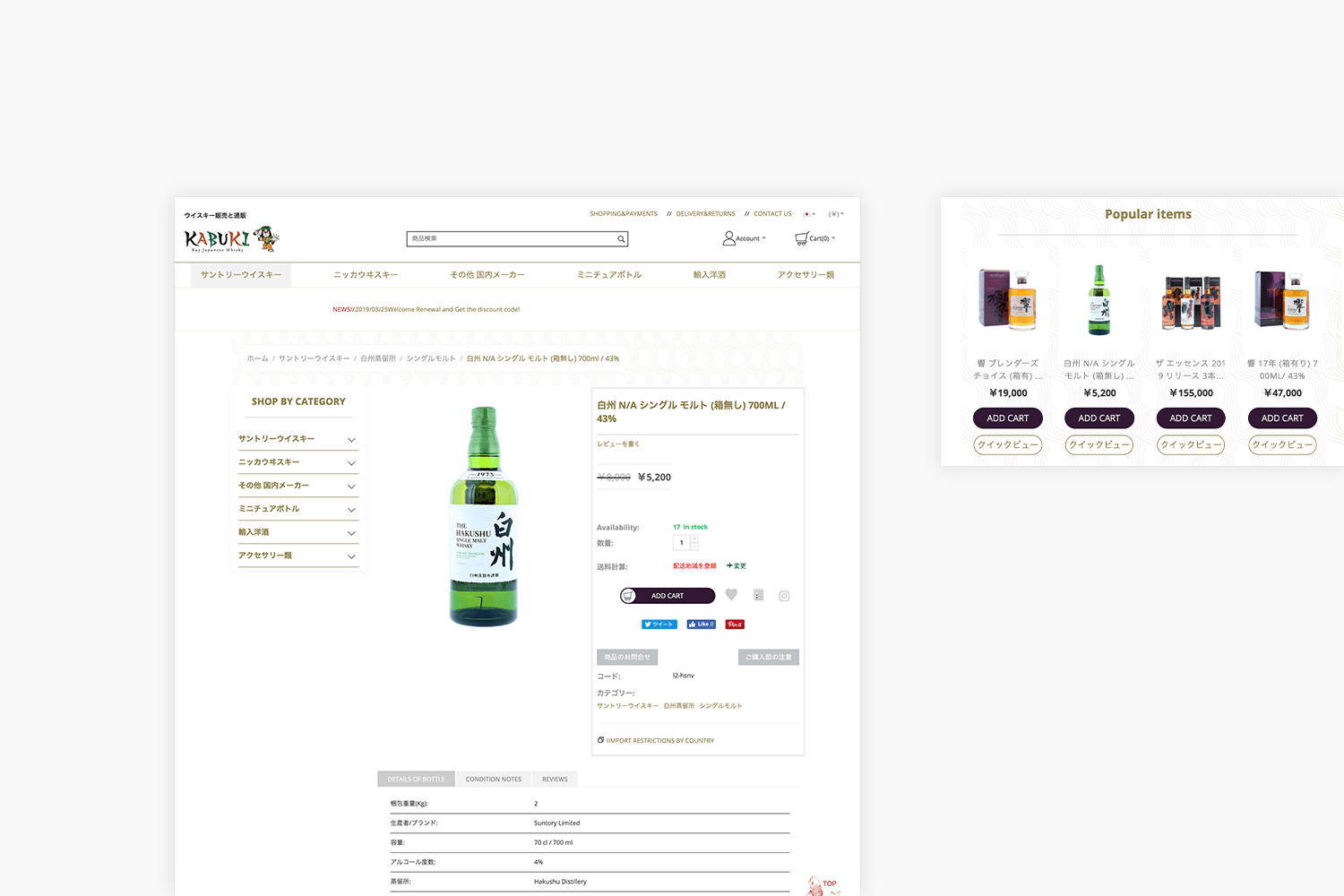Screen dimensions: 1344x896
Task: Click 白州蒸留所 category link under カテゴリー
Action: pyautogui.click(x=679, y=706)
